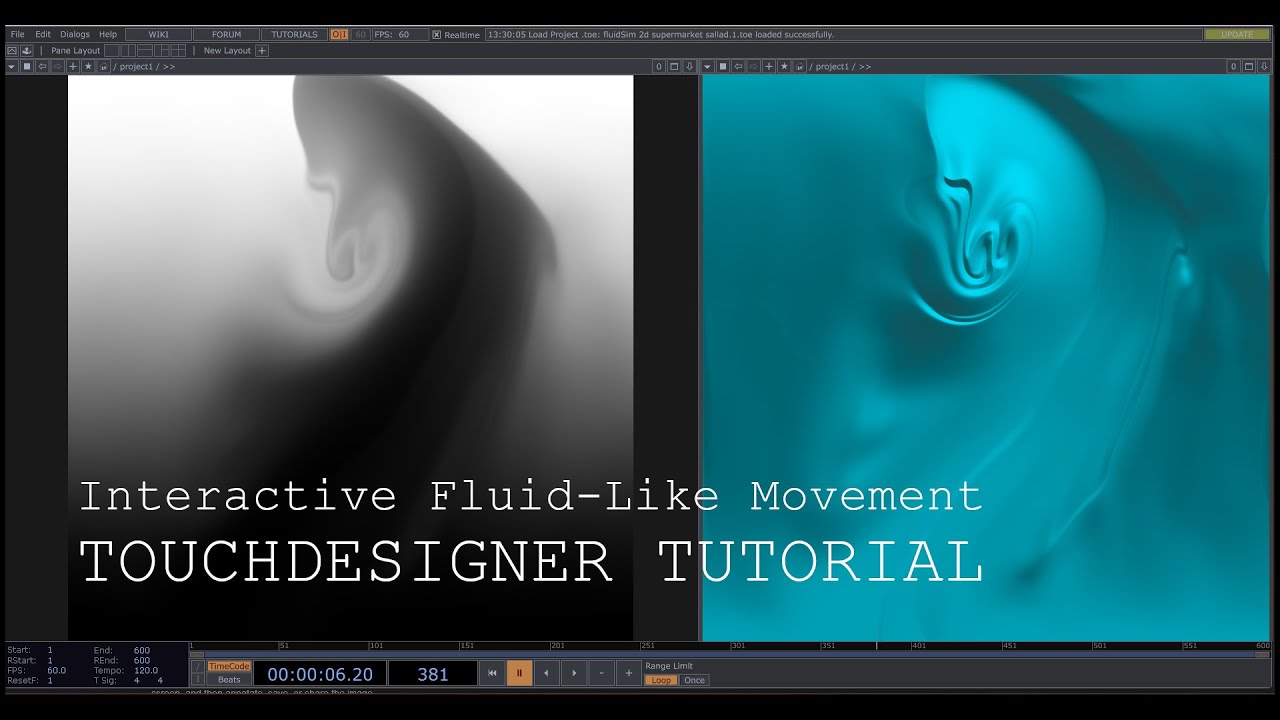Viewport: 1280px width, 720px height.
Task: Click the timecode 00:00:06.20 field
Action: 320,674
